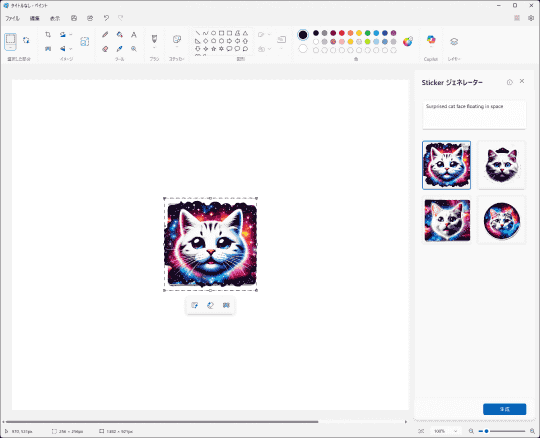Open the Copilot button in ribbon
This screenshot has width=540, height=438.
[x=431, y=40]
